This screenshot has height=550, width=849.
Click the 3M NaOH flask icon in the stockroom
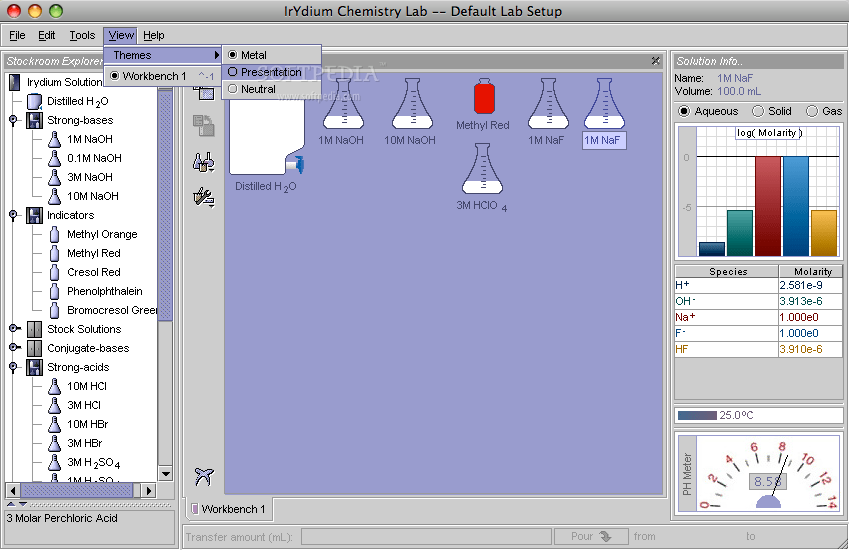click(54, 177)
